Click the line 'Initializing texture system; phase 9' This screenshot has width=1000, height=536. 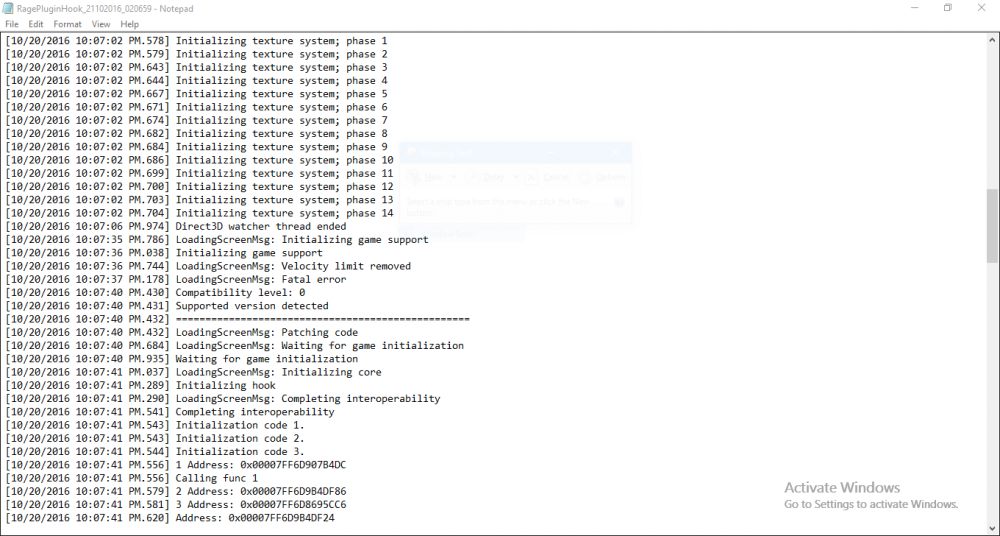pos(196,147)
